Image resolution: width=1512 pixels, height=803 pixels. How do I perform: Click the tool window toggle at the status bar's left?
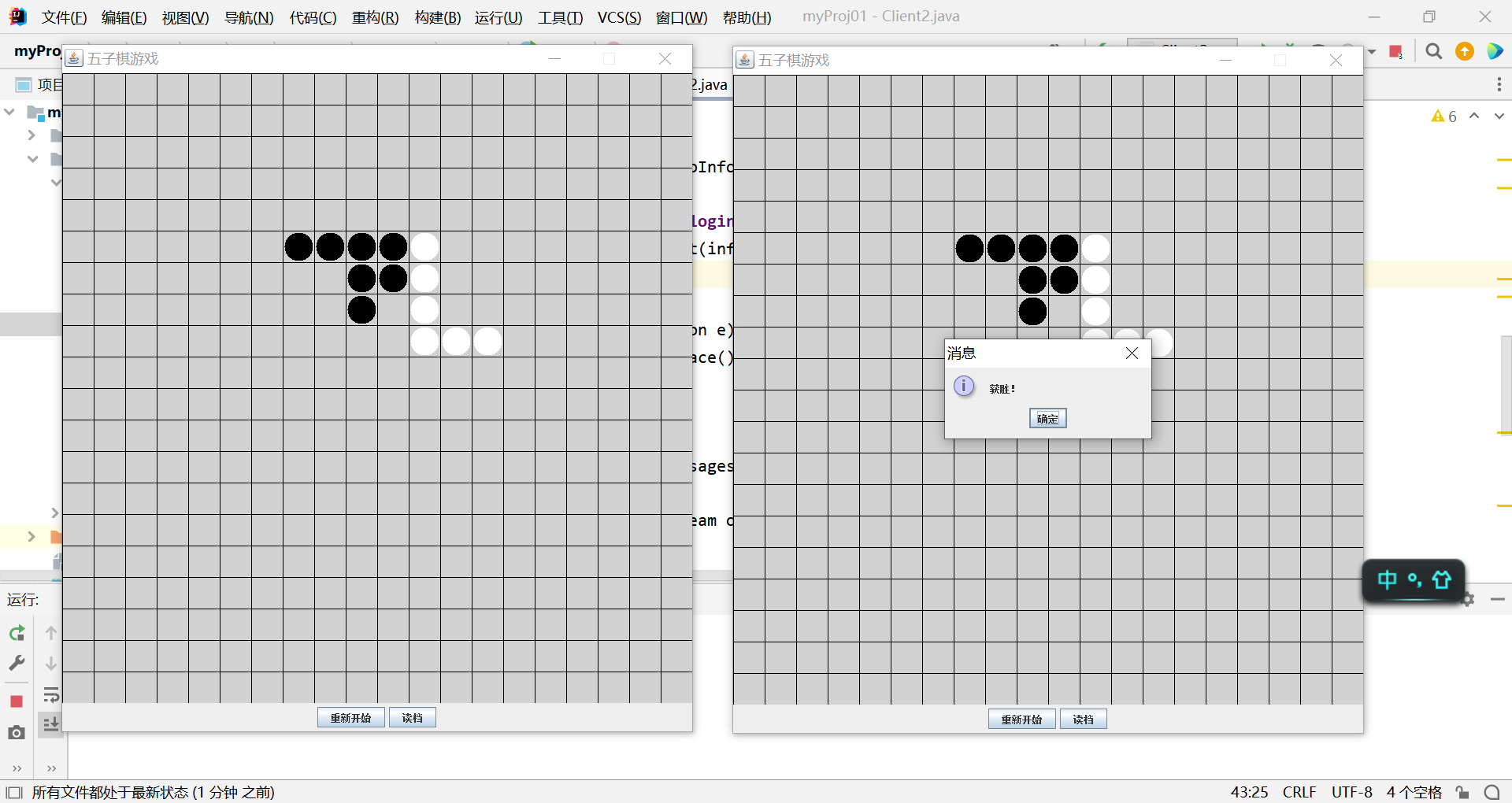point(14,792)
